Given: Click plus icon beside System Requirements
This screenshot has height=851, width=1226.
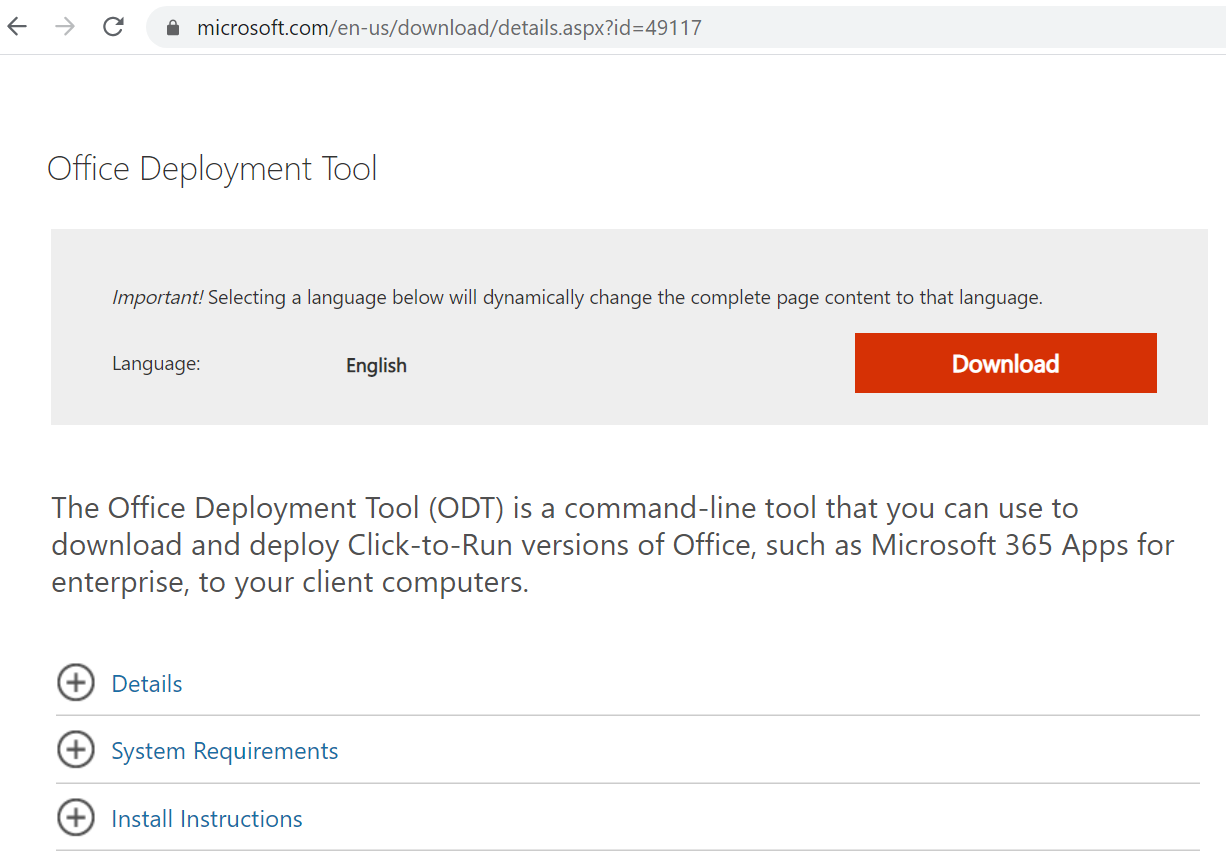Looking at the screenshot, I should click(76, 751).
